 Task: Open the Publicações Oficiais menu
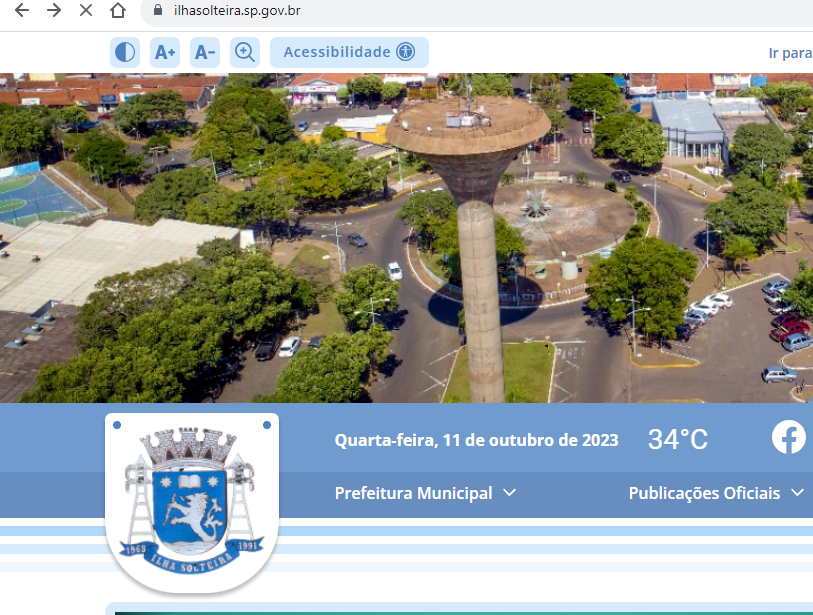click(x=704, y=493)
